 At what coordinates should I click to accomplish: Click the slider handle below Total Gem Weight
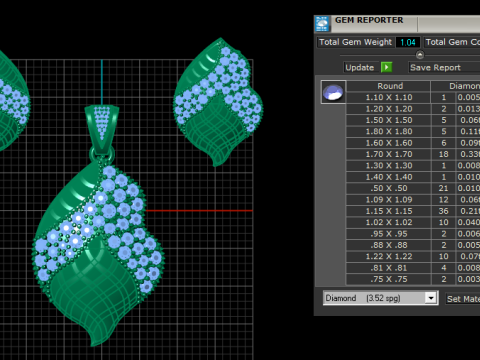(420, 54)
